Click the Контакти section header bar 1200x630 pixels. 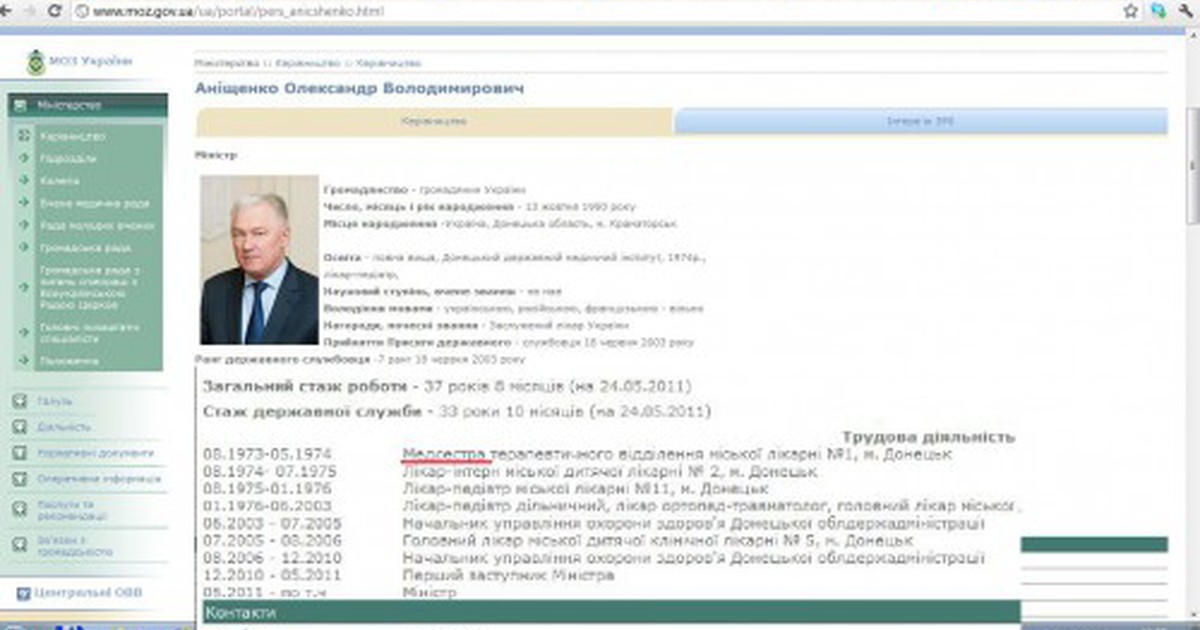(x=610, y=611)
